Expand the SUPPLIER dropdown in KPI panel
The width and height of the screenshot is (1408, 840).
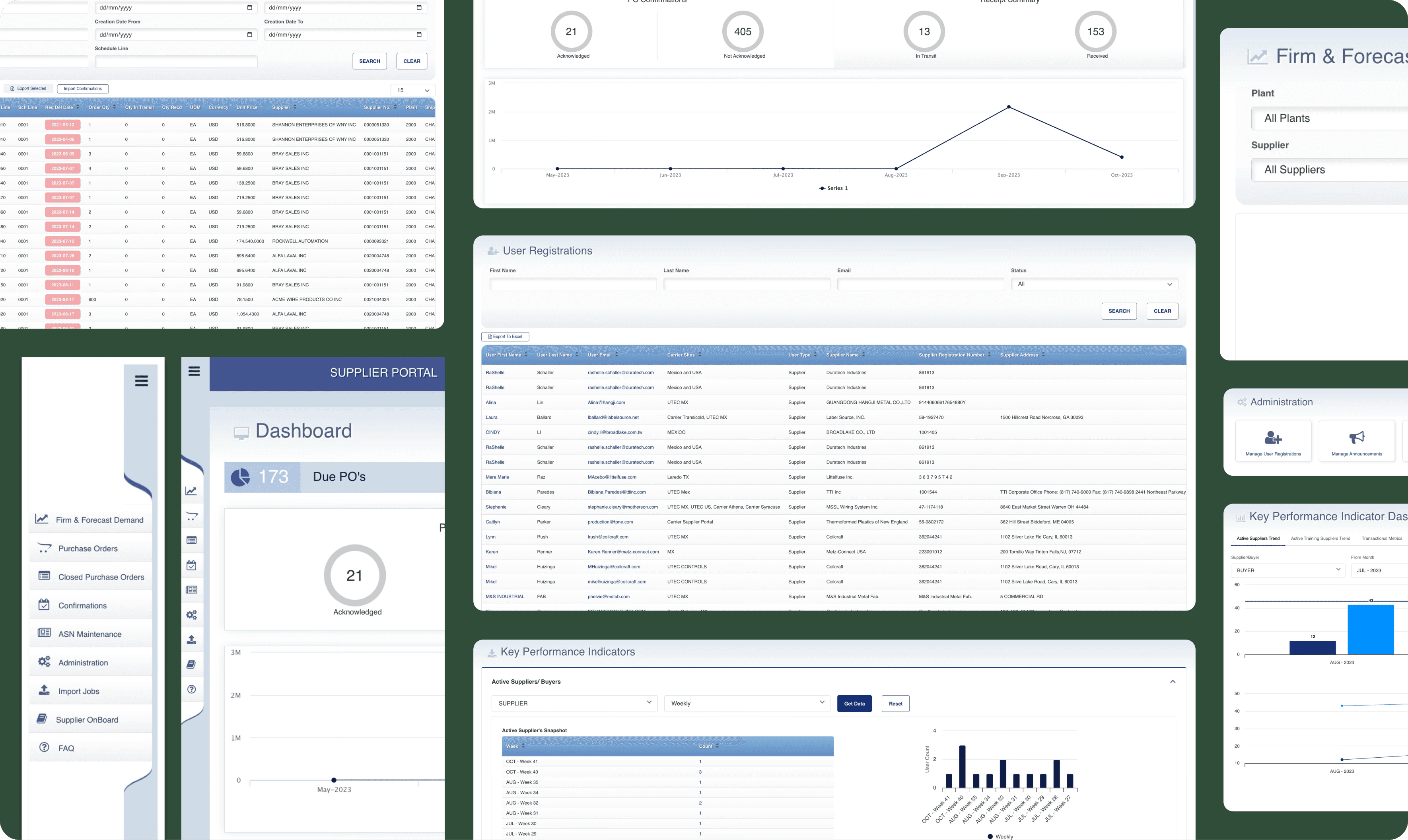(574, 703)
